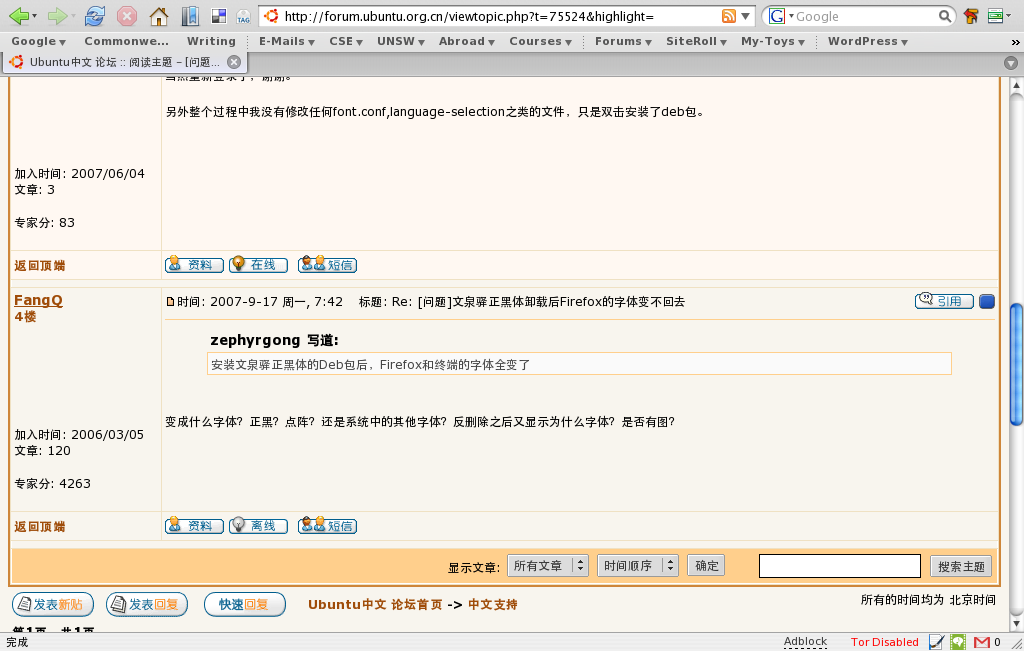Open the 中文支持 forum link
The image size is (1024, 651).
[492, 605]
